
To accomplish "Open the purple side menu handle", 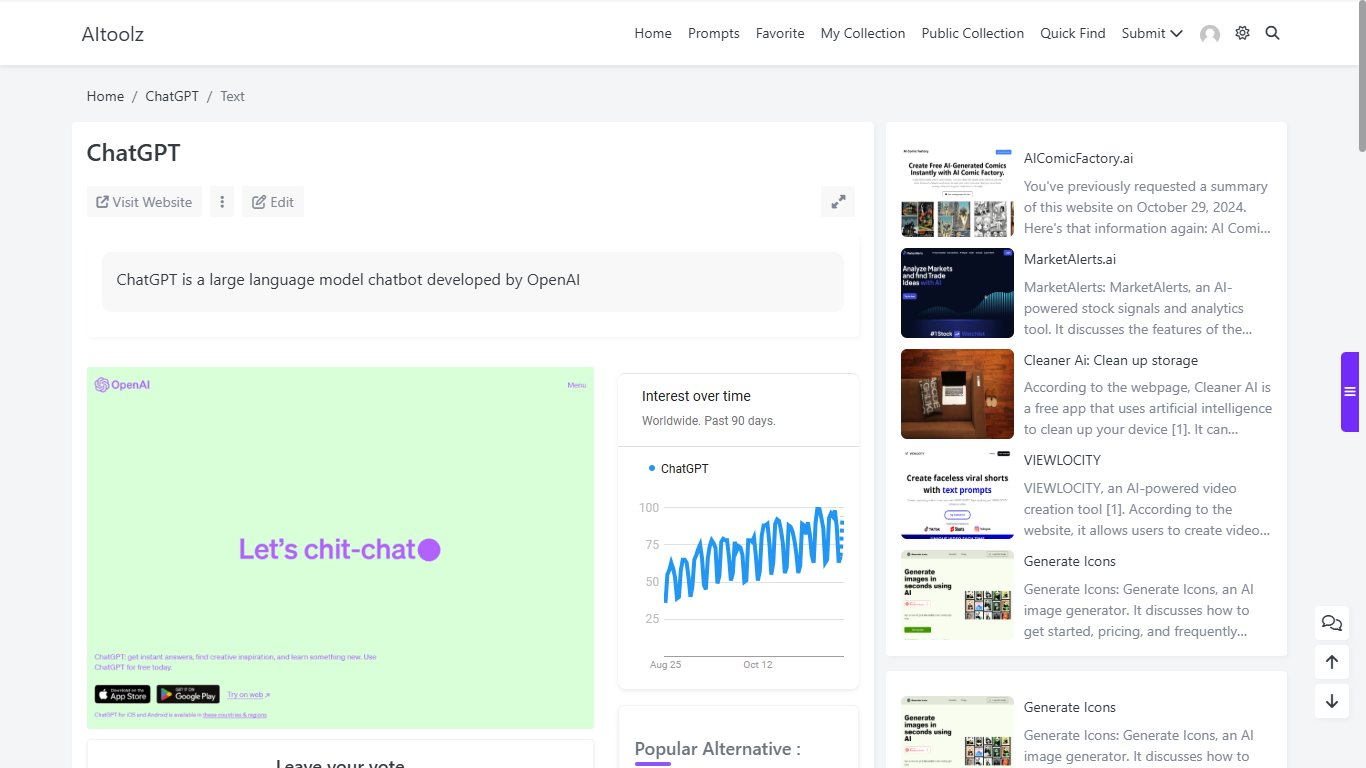I will (1350, 392).
